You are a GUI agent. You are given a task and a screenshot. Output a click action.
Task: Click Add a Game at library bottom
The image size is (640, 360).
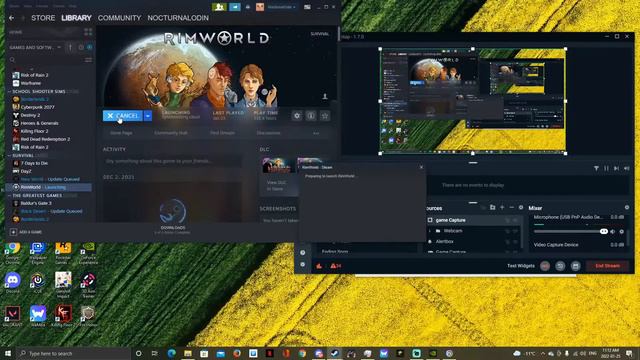[26, 232]
